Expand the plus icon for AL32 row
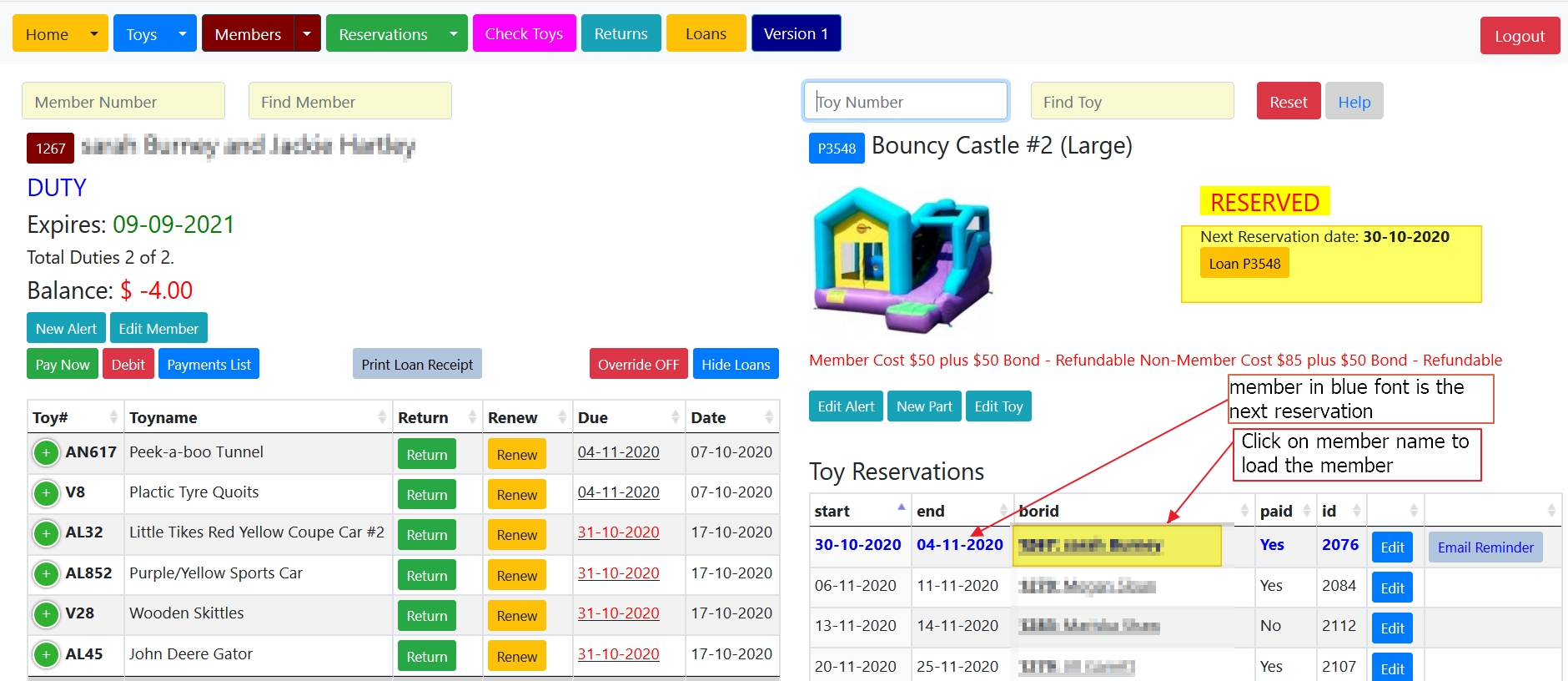The width and height of the screenshot is (1568, 681). pyautogui.click(x=46, y=533)
